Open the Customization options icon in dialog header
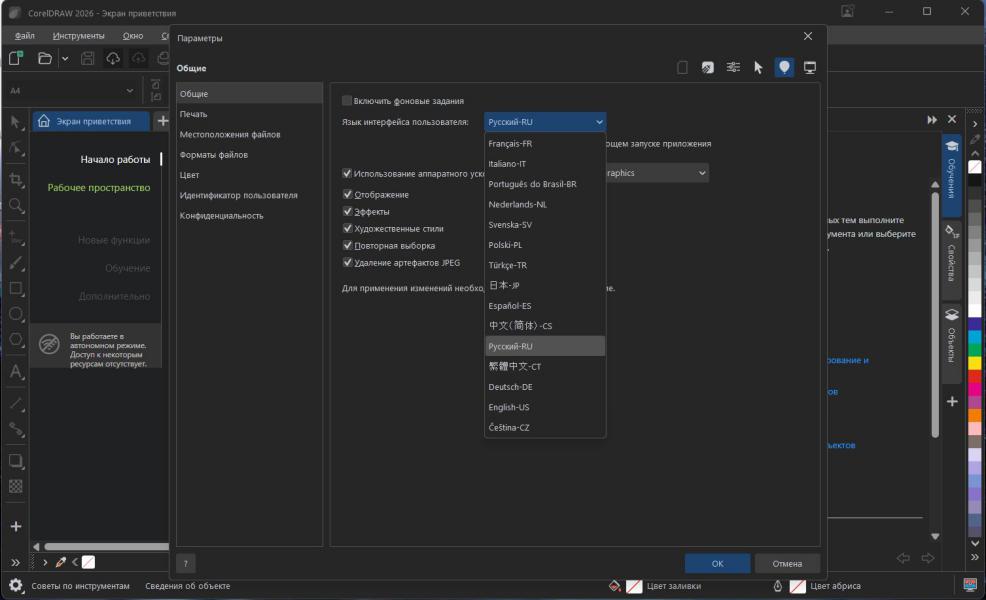 (733, 68)
